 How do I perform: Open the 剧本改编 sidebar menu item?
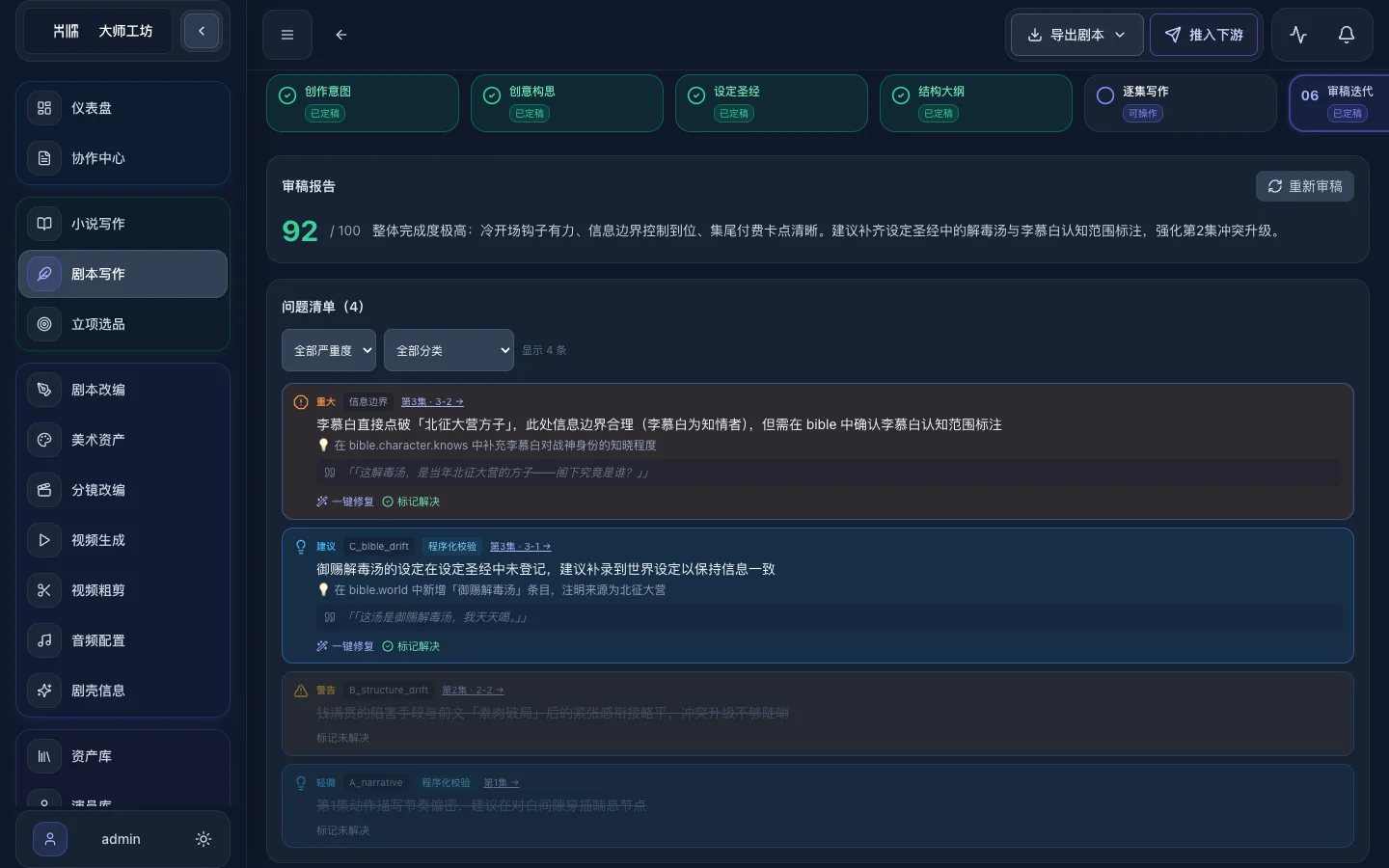point(123,390)
